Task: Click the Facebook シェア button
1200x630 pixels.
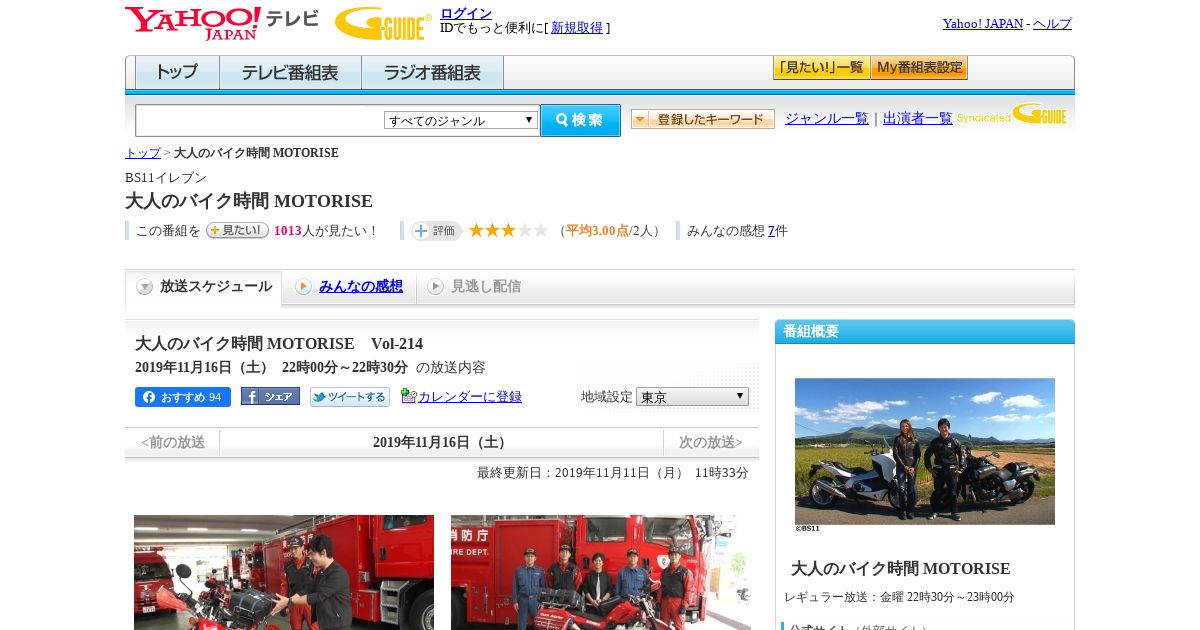Action: point(270,396)
